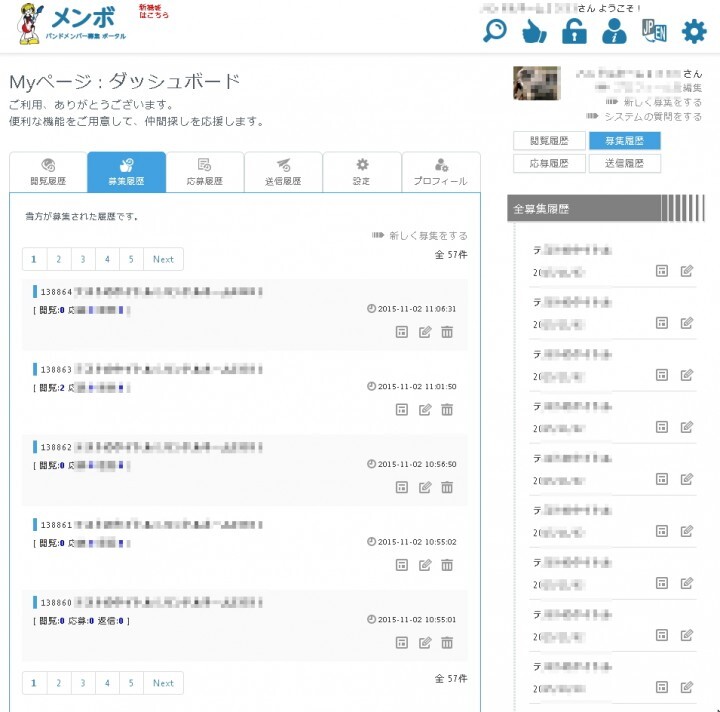This screenshot has height=712, width=720.
Task: Click Next in bottom pagination
Action: click(x=163, y=683)
